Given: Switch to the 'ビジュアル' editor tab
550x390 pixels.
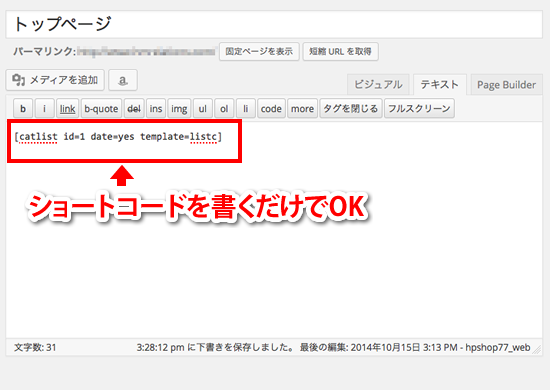Looking at the screenshot, I should 378,85.
